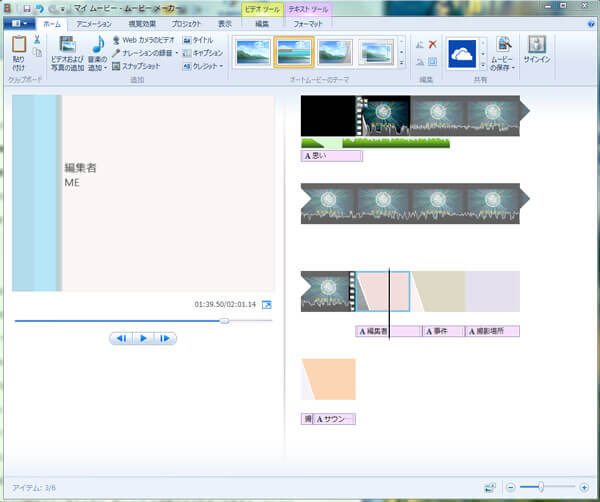Click the Save icon in quick access toolbar

click(27, 8)
